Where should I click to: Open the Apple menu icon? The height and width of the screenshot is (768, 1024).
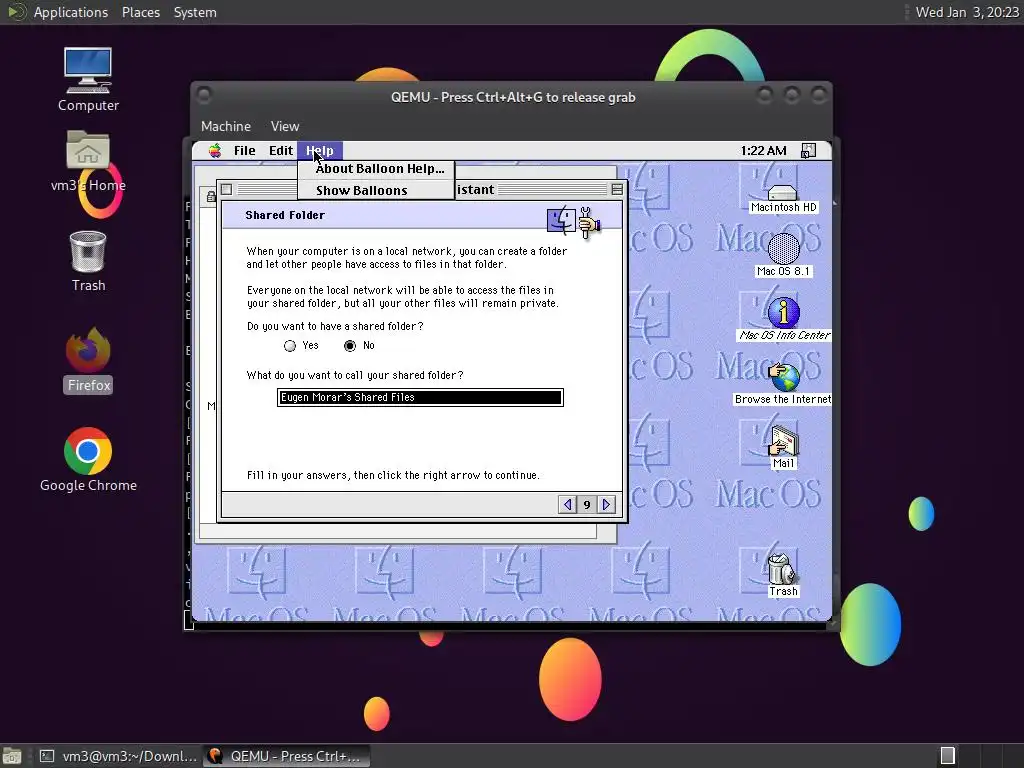pyautogui.click(x=215, y=151)
